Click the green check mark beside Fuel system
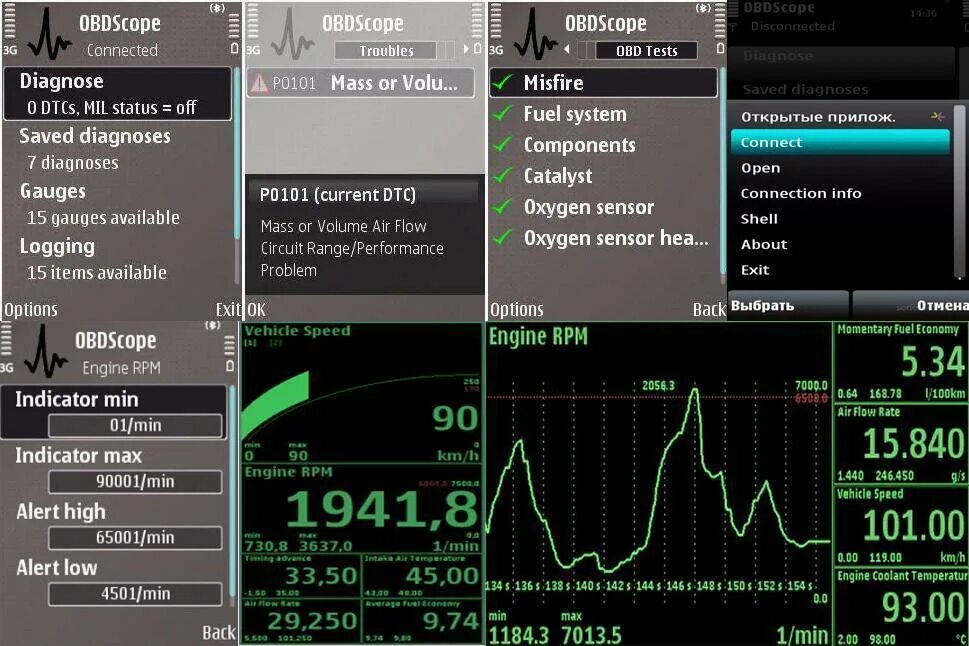 [x=504, y=113]
